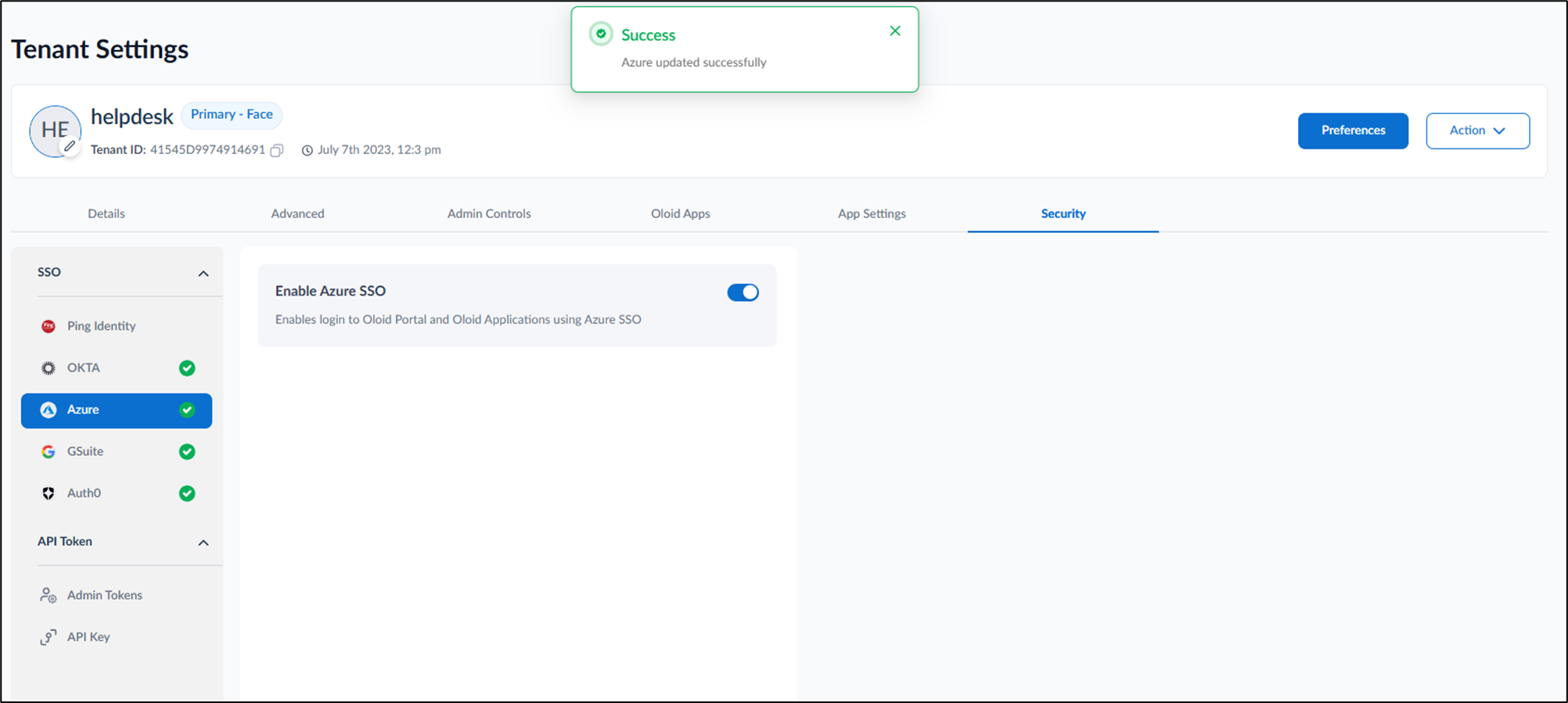Click the green checkmark beside OKTA
Screen dimensions: 1568x703
187,368
